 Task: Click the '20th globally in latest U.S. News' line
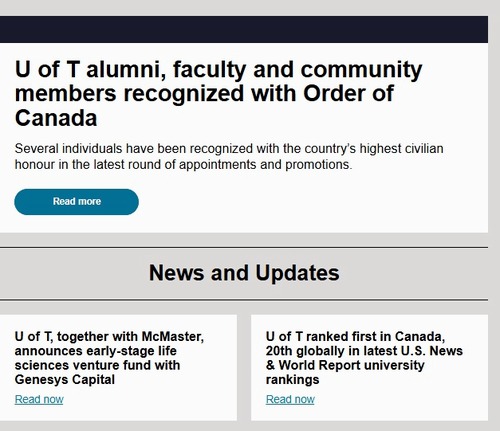(364, 351)
